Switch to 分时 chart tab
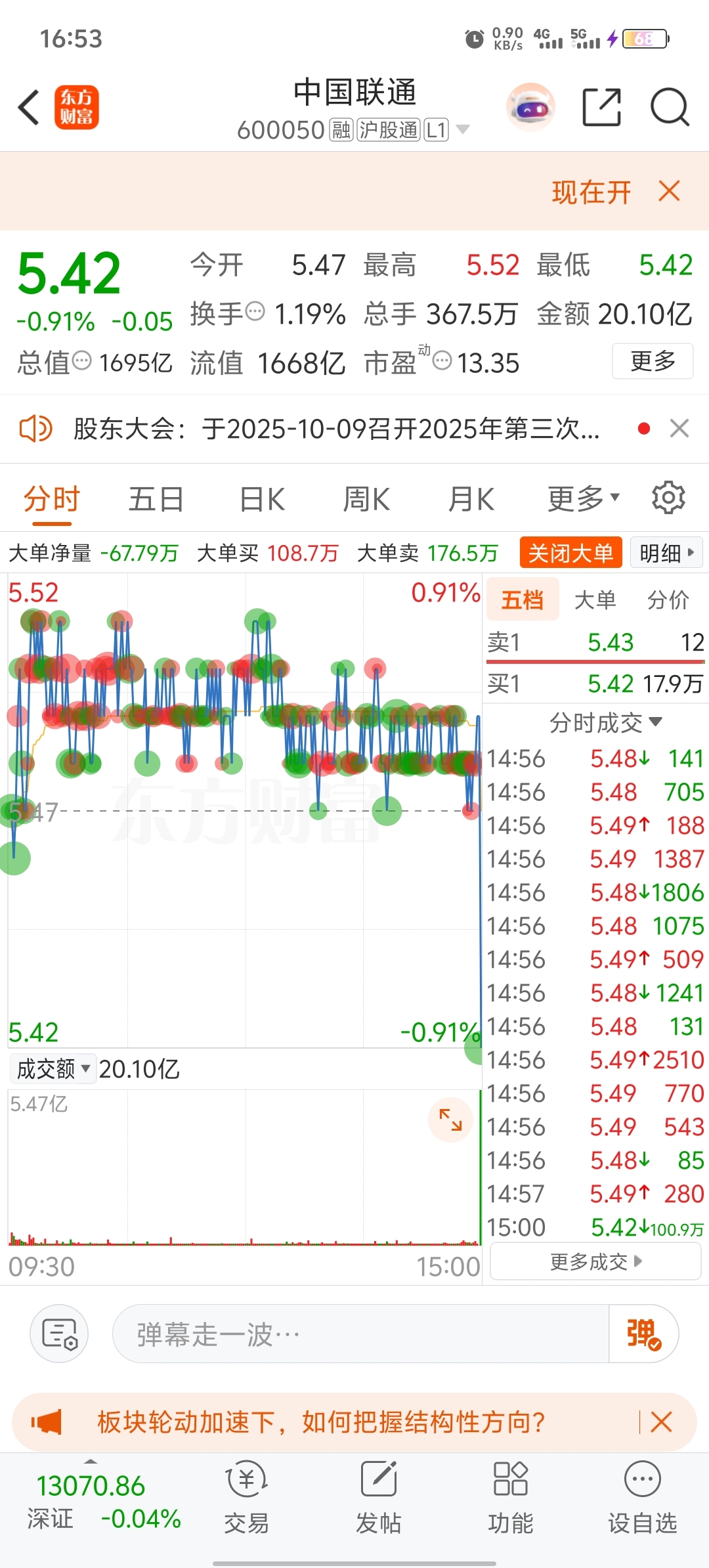The height and width of the screenshot is (1568, 709). coord(52,500)
